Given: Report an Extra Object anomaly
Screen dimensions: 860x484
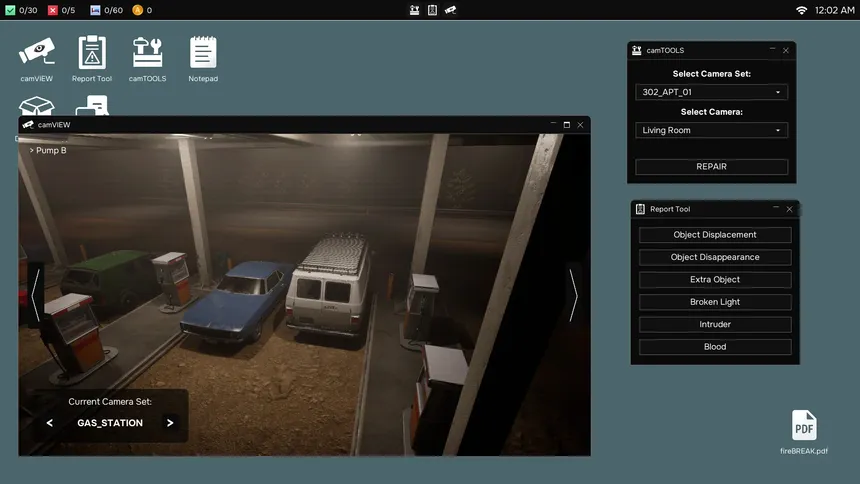Looking at the screenshot, I should click(x=715, y=280).
